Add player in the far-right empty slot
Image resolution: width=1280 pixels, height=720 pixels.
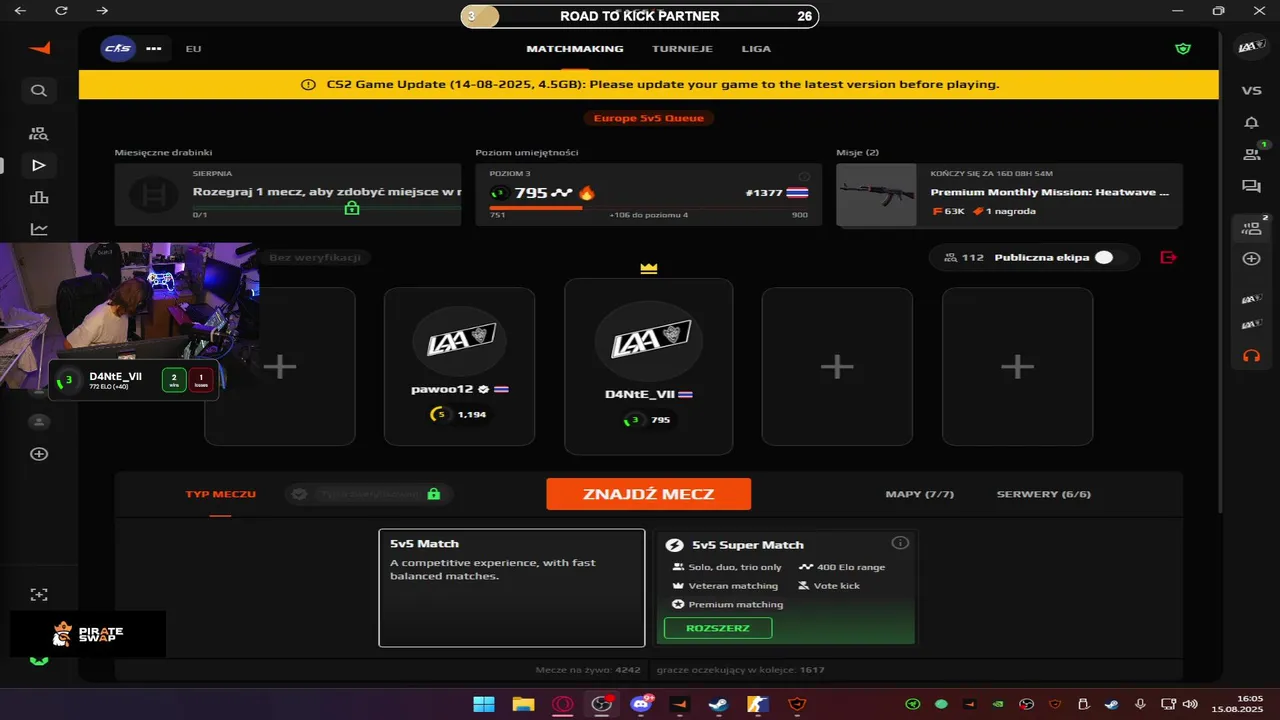click(x=1017, y=366)
